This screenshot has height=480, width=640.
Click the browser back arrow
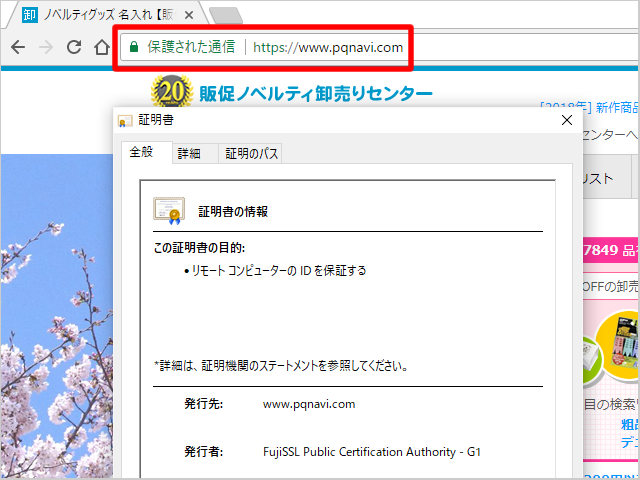click(18, 47)
